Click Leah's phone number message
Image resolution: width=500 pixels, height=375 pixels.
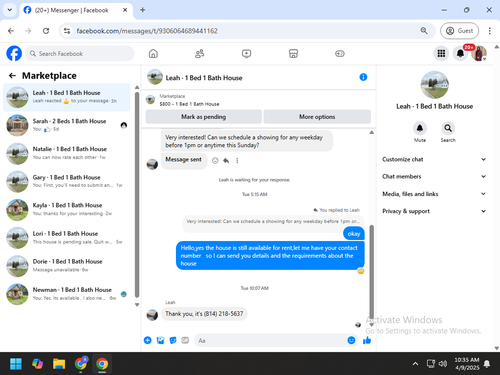(x=204, y=314)
